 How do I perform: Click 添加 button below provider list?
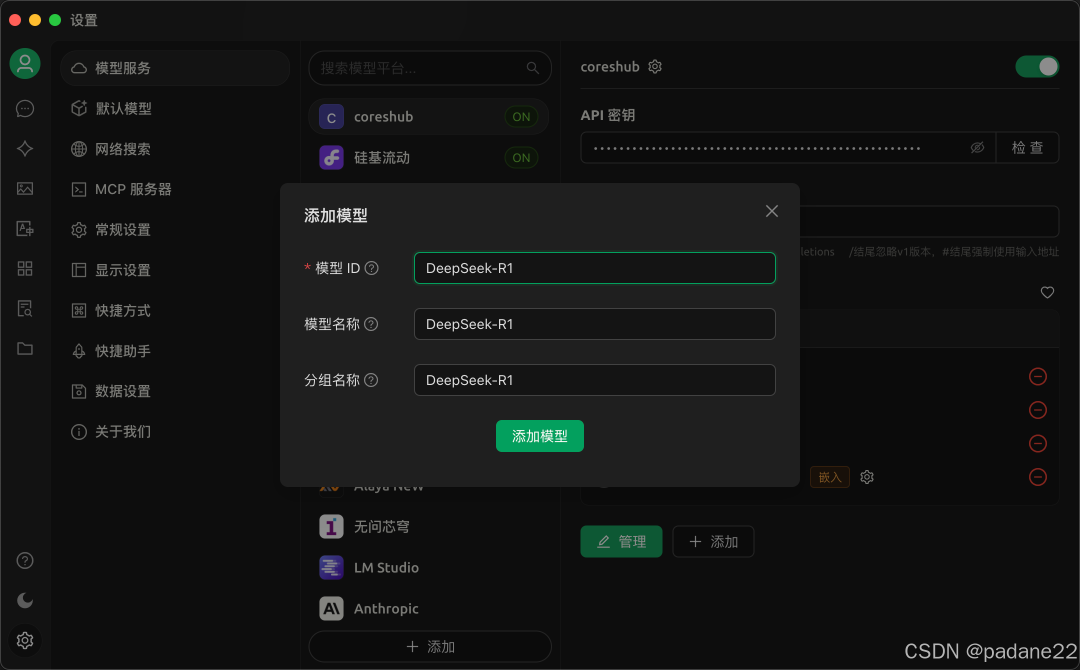click(430, 647)
